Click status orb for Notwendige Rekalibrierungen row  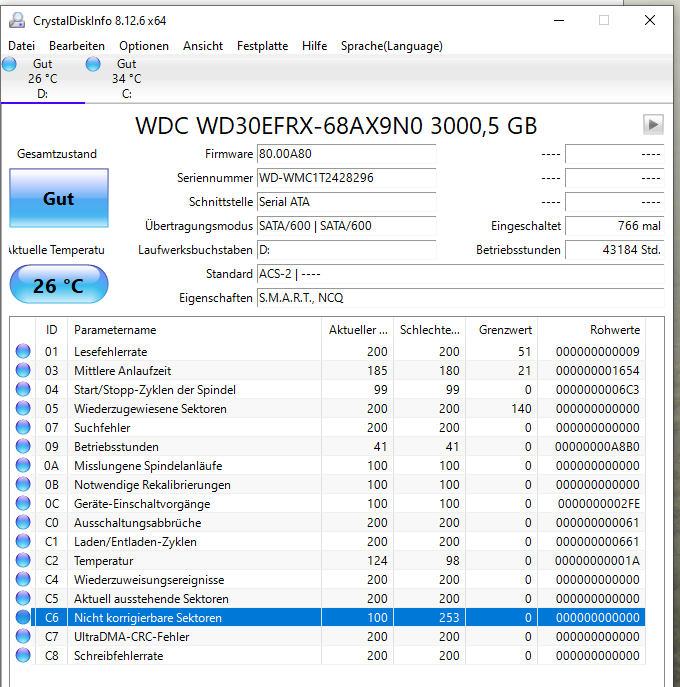tap(23, 485)
